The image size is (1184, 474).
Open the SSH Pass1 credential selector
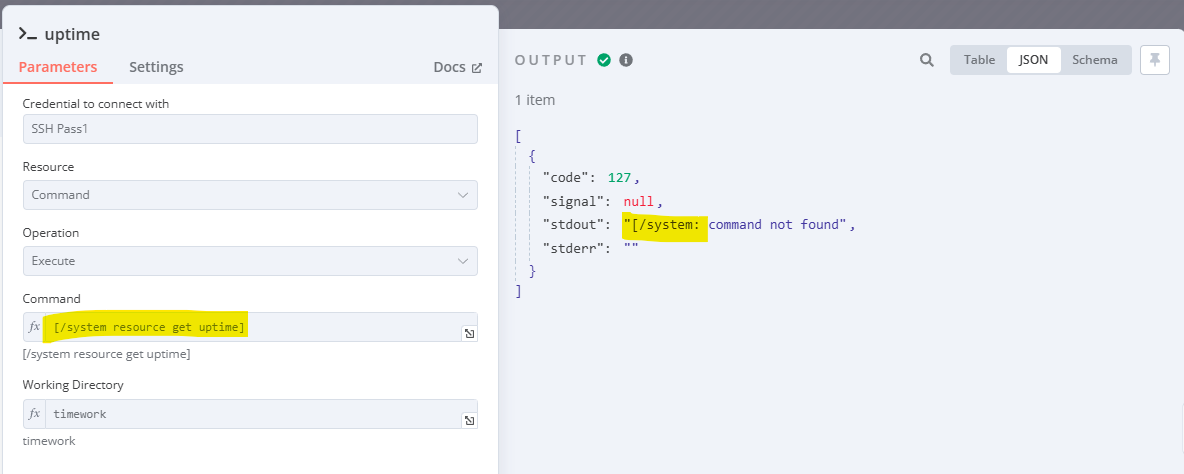tap(250, 129)
